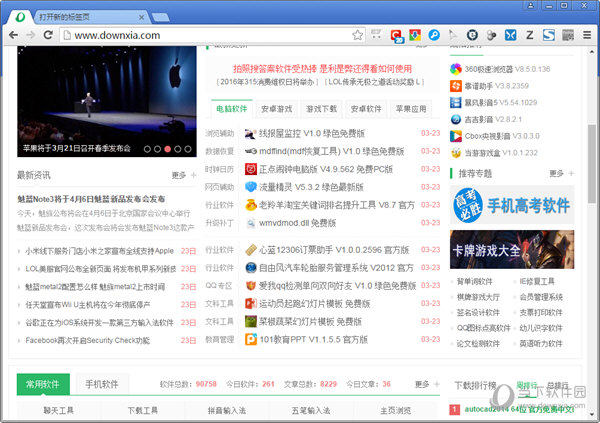Open the Cbox央视影音 icon
Viewport: 600px width, 423px height.
(x=456, y=136)
